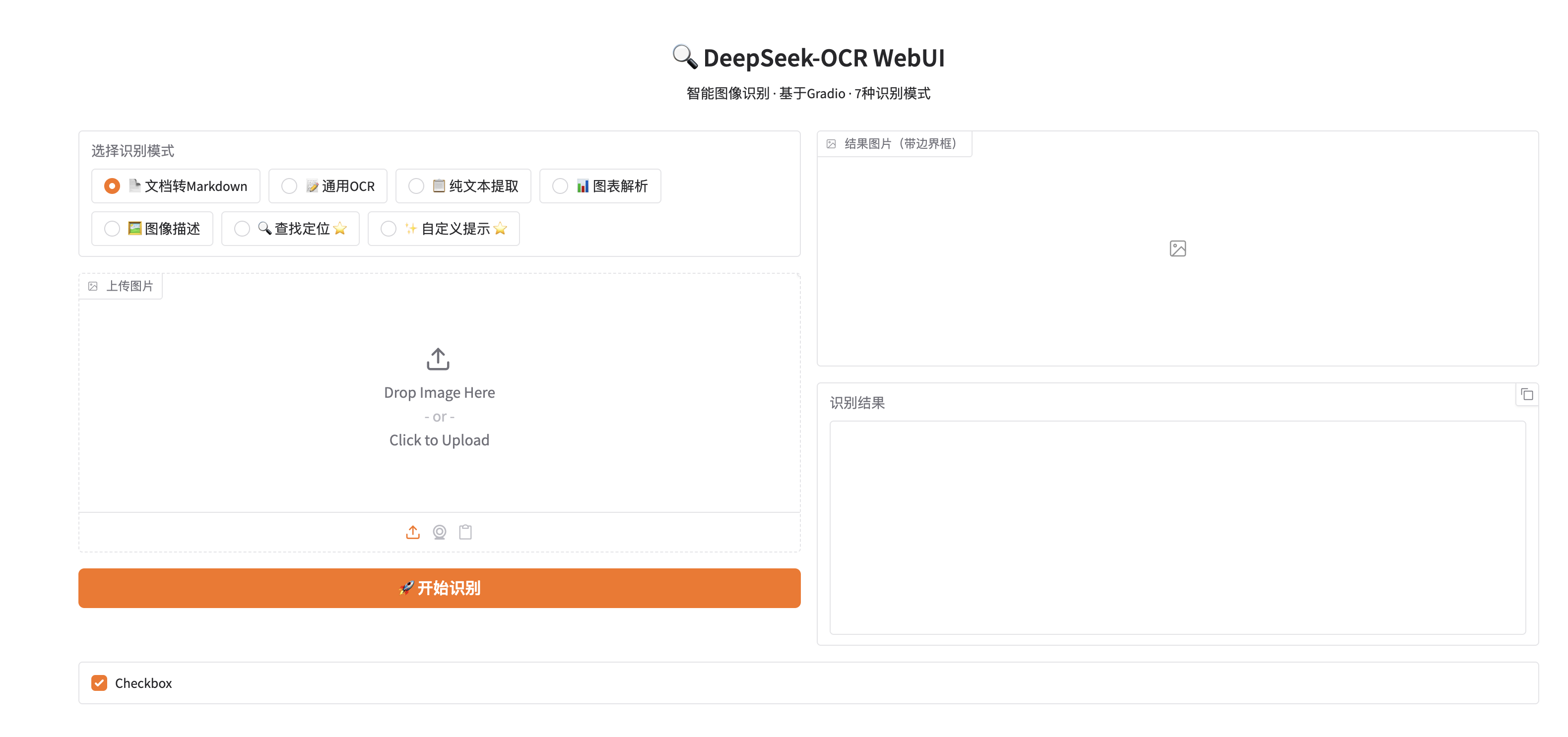Click the Drop Image Here text
Image resolution: width=1568 pixels, height=737 pixels.
pos(439,392)
